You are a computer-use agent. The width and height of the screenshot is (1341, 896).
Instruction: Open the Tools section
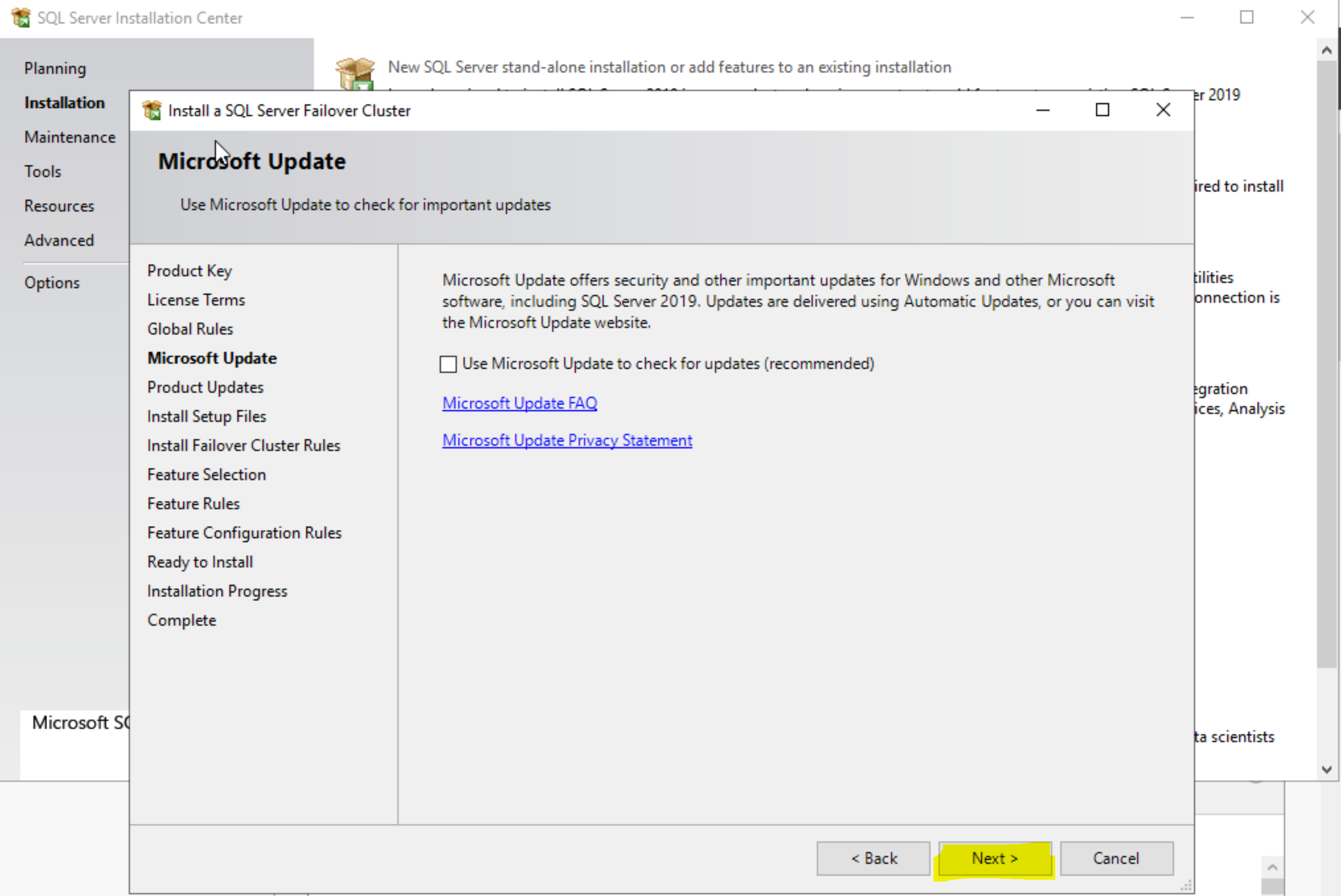point(42,171)
